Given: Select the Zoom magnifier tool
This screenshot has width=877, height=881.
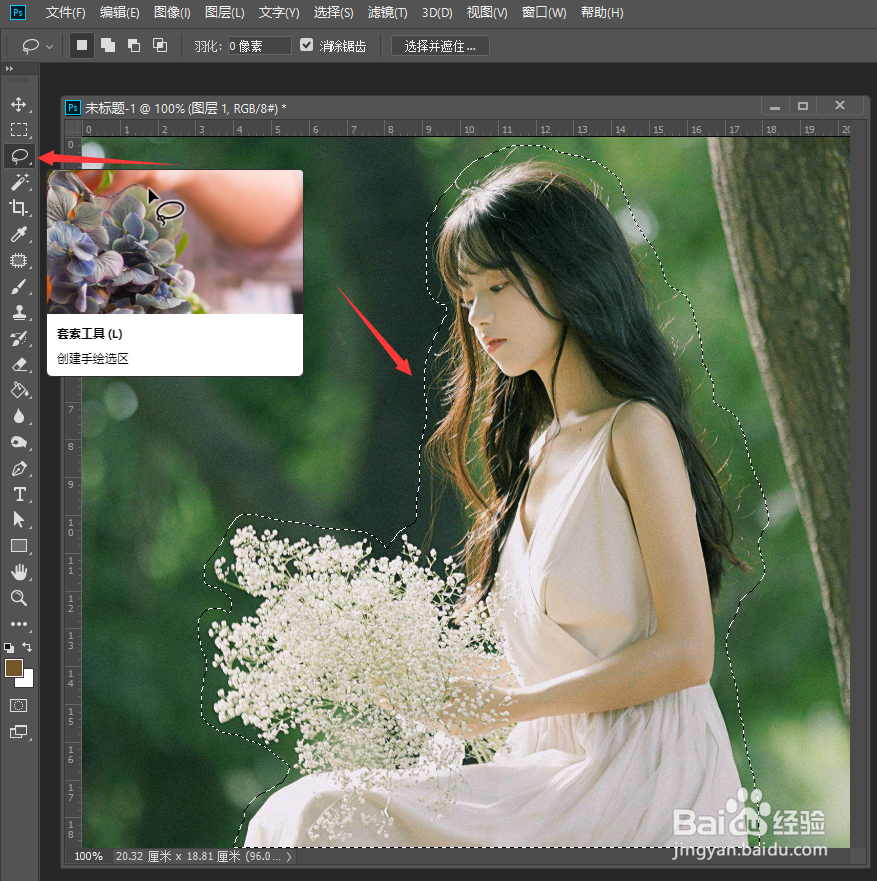Looking at the screenshot, I should coord(19,598).
